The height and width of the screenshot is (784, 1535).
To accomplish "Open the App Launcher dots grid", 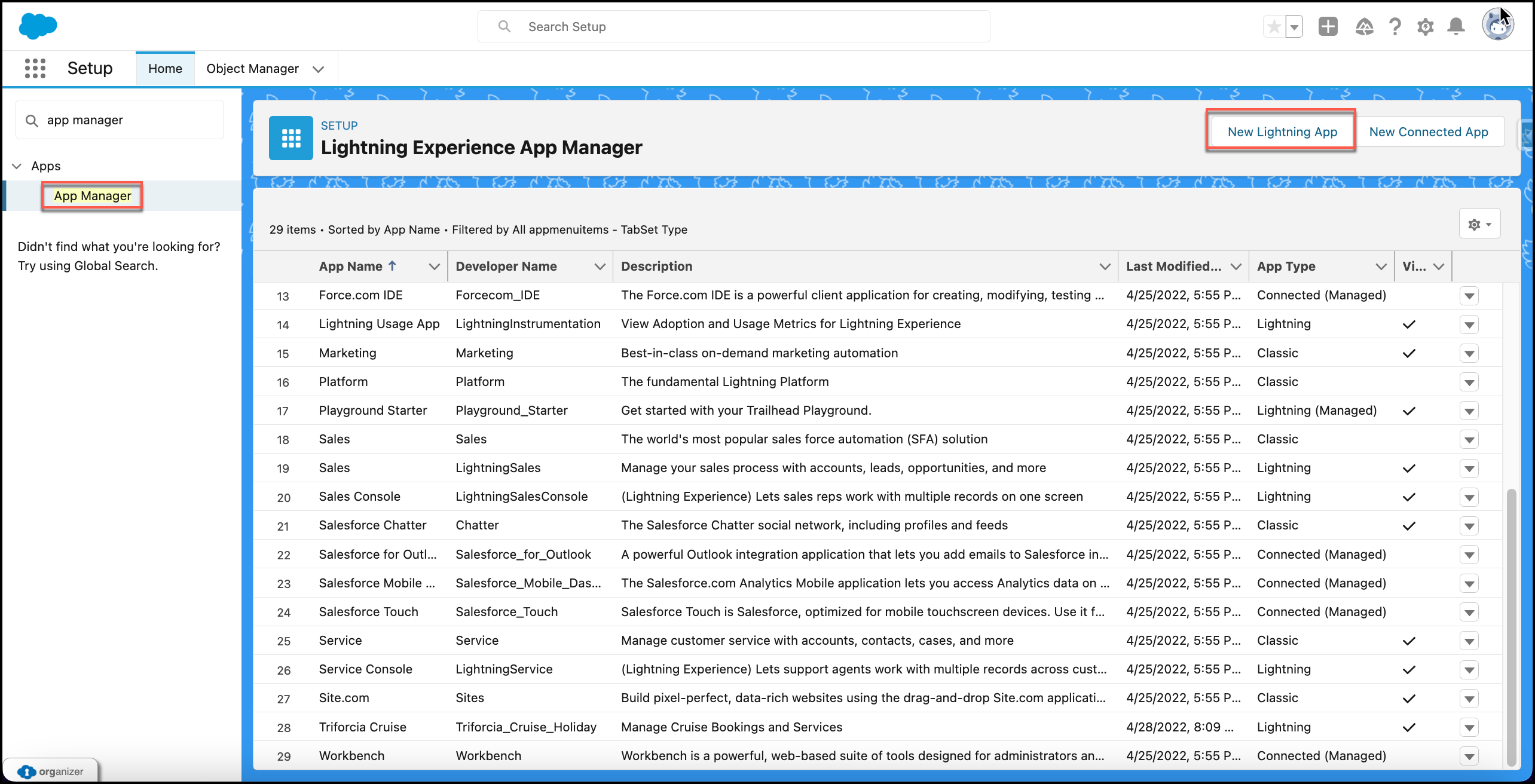I will [x=35, y=69].
